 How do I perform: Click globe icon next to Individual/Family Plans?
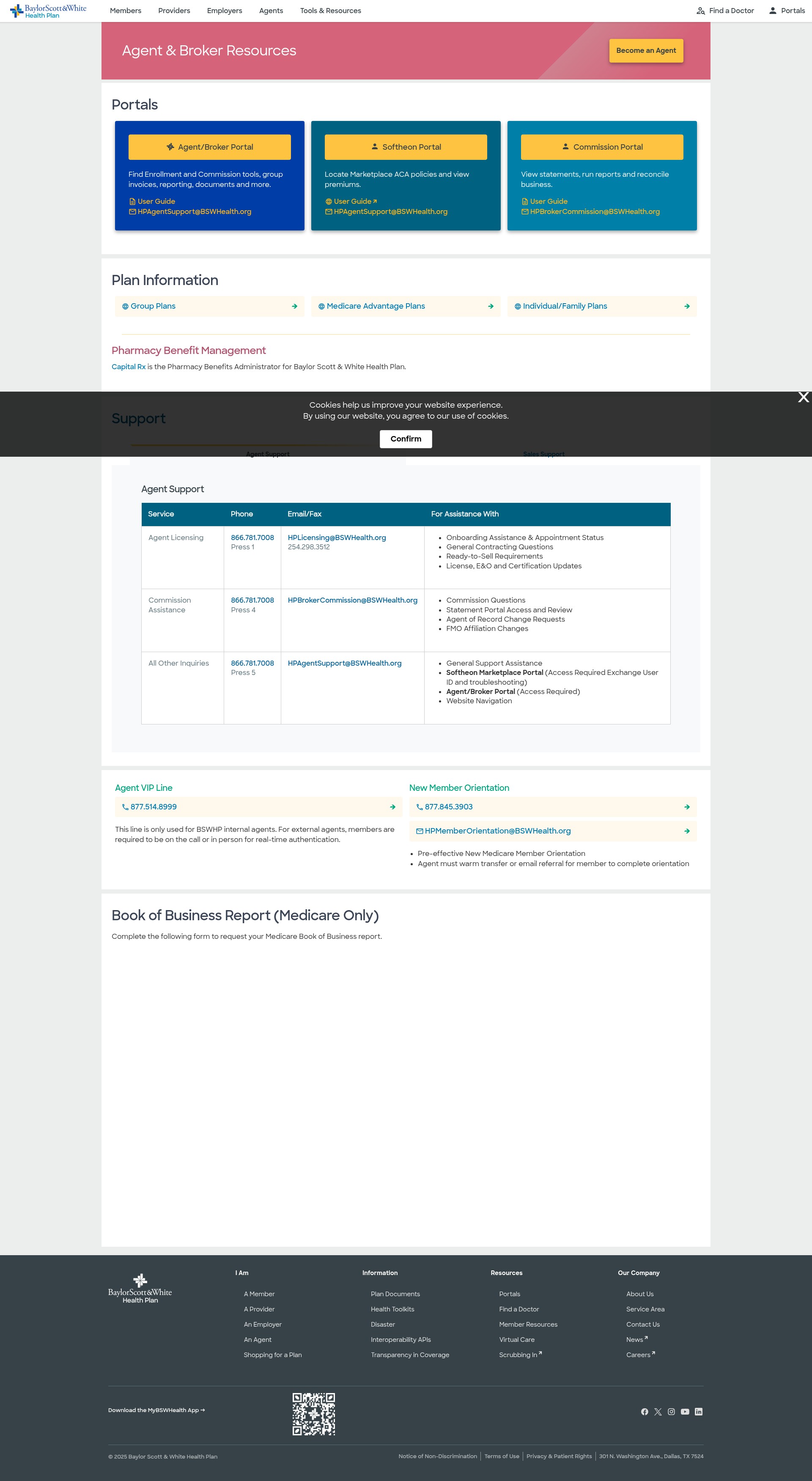[x=518, y=307]
